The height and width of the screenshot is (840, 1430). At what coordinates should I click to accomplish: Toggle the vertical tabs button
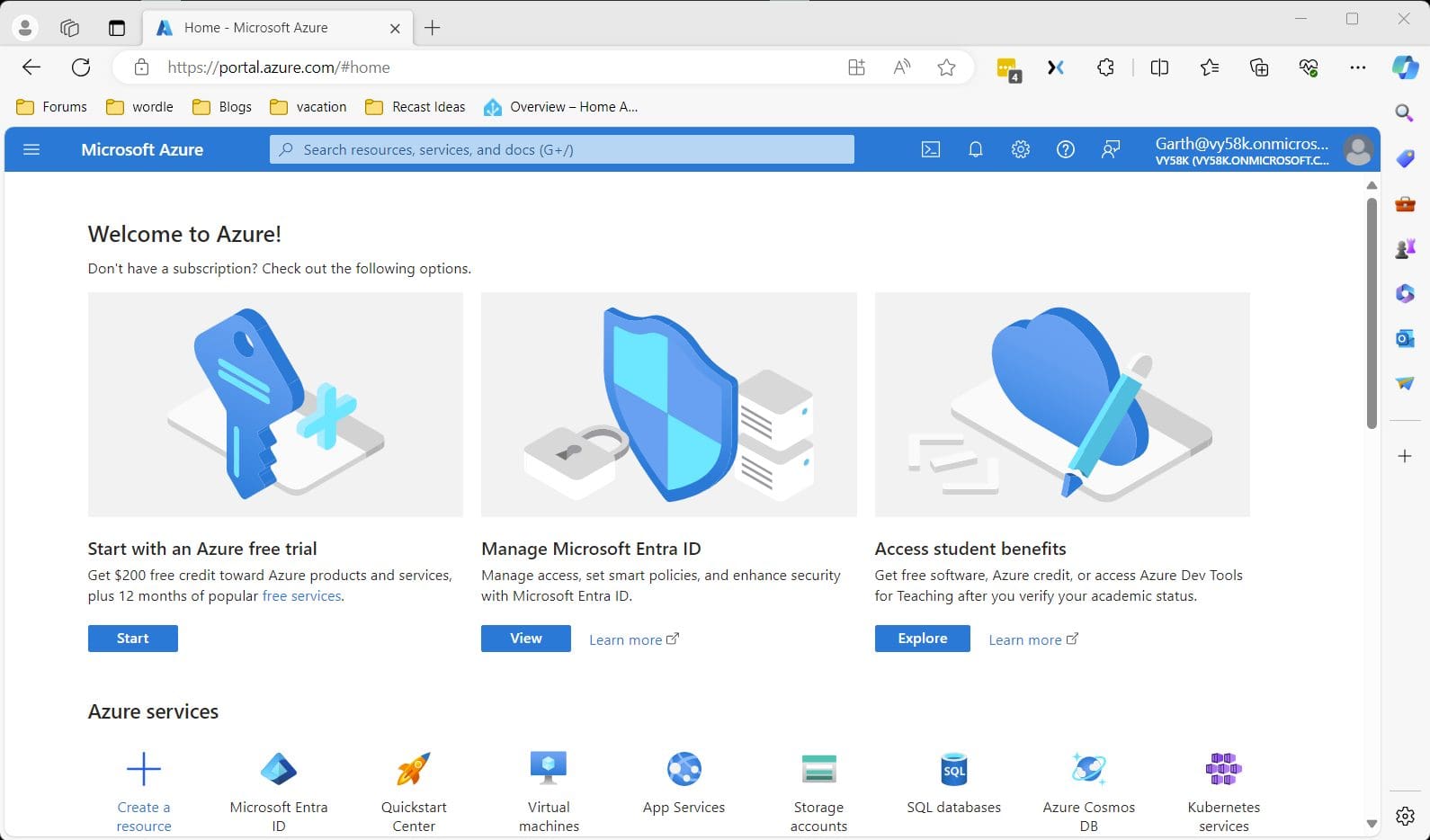117,28
